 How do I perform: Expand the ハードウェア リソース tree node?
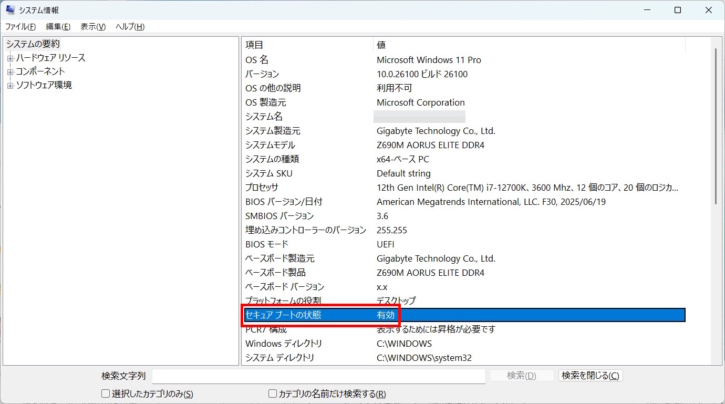(10, 58)
